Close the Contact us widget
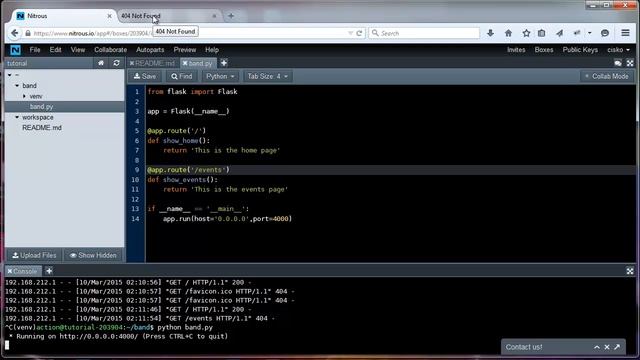 click(x=607, y=347)
